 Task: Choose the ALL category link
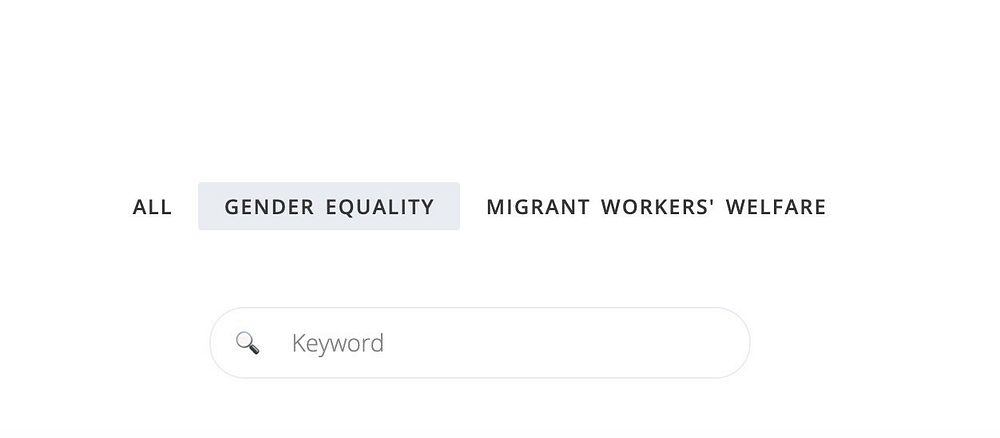152,207
